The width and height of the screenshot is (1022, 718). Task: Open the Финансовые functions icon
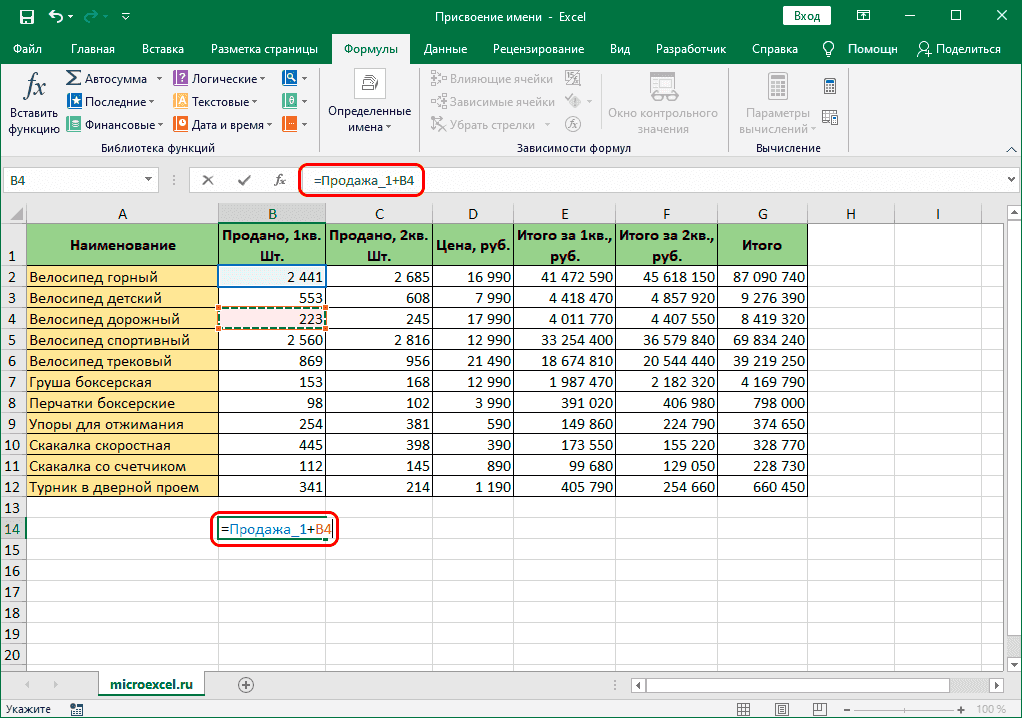pos(74,123)
